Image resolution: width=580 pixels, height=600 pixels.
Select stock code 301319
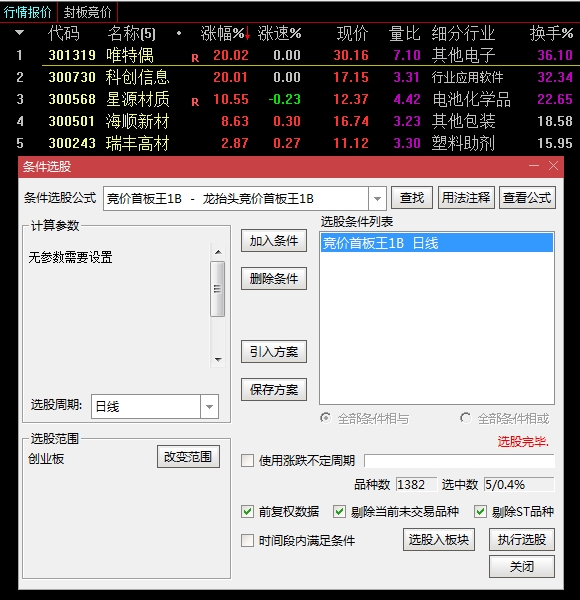[72, 55]
